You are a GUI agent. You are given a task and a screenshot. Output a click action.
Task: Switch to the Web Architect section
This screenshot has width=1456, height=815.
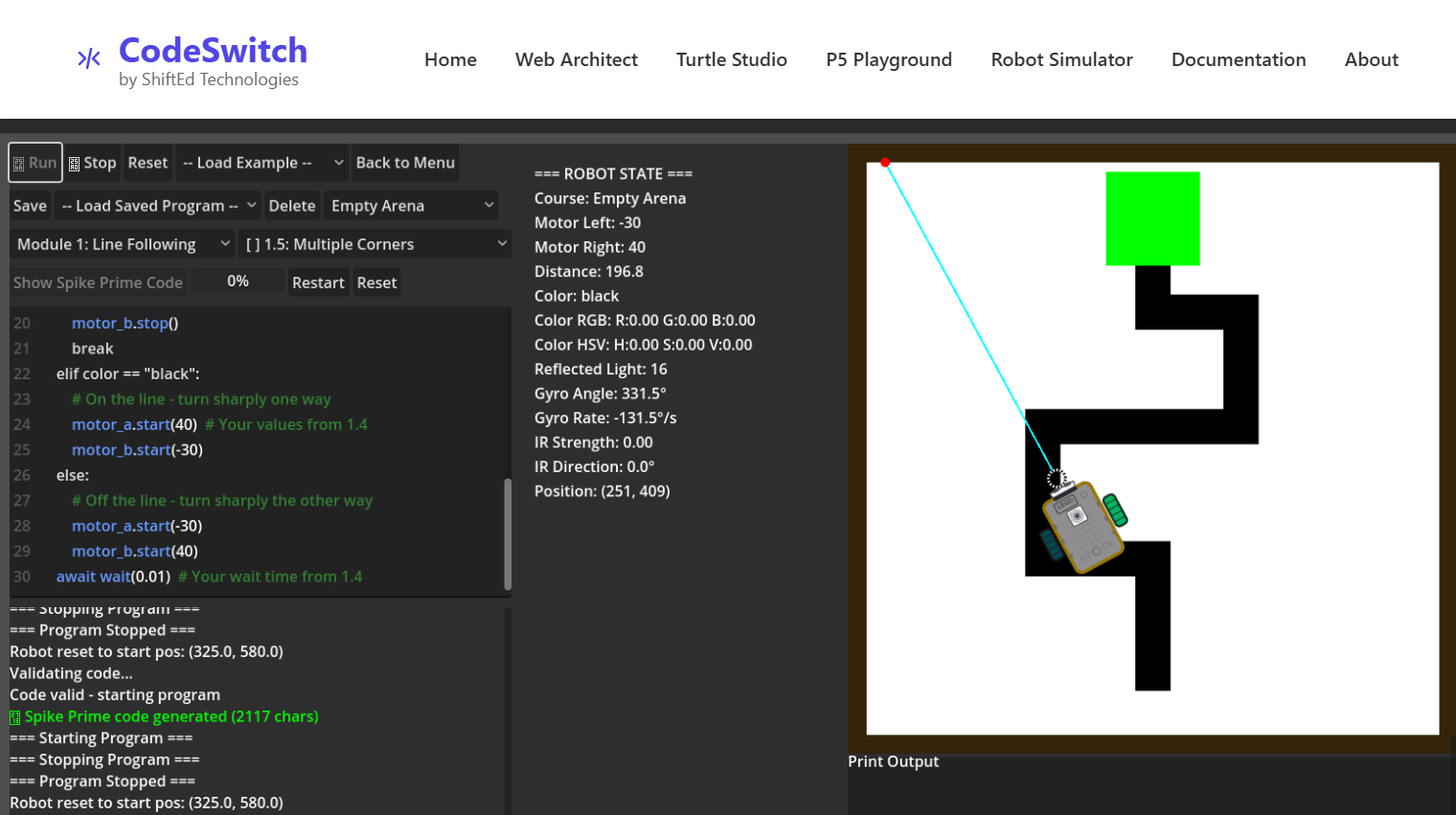point(576,59)
